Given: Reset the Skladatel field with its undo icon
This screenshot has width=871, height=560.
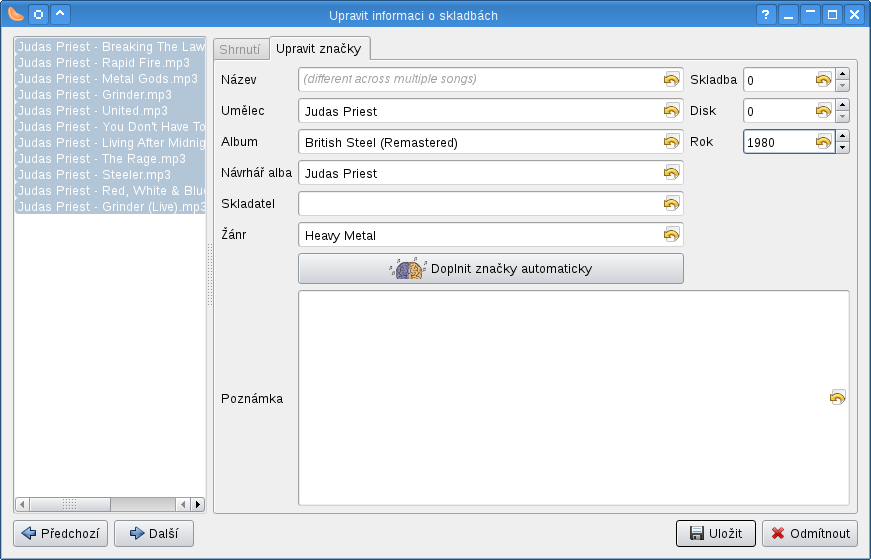Looking at the screenshot, I should pos(672,204).
